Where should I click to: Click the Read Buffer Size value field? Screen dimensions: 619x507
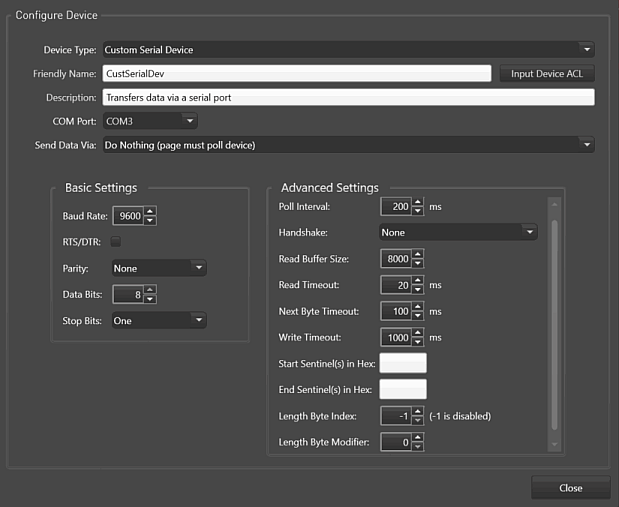pyautogui.click(x=396, y=259)
